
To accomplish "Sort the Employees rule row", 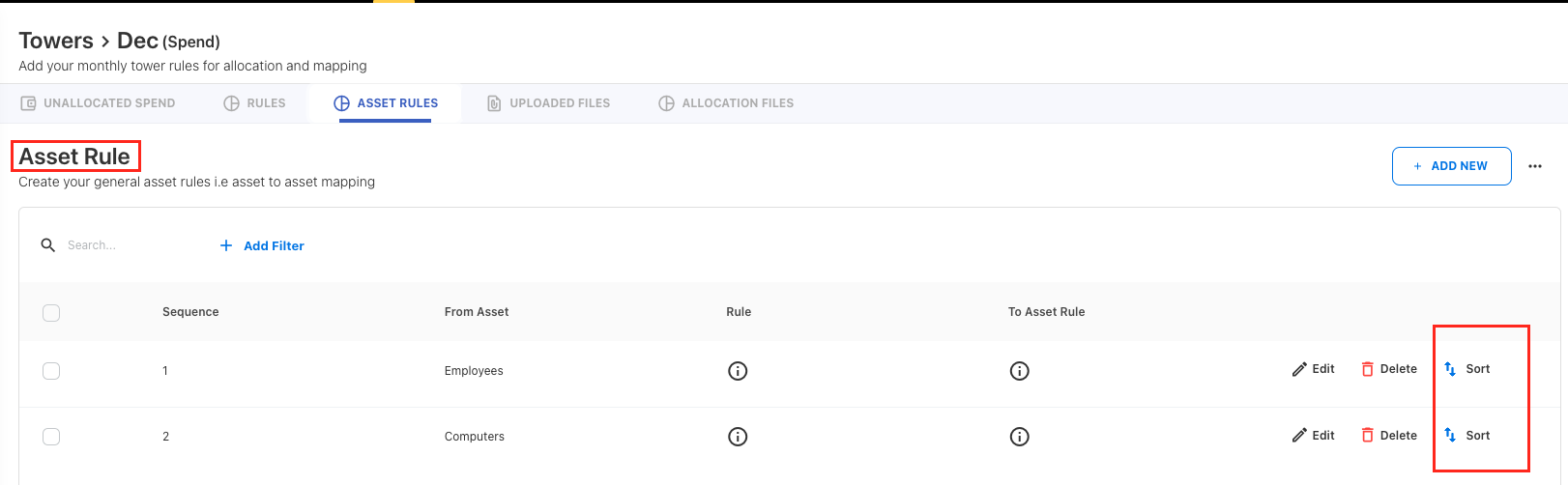I will click(x=1467, y=369).
